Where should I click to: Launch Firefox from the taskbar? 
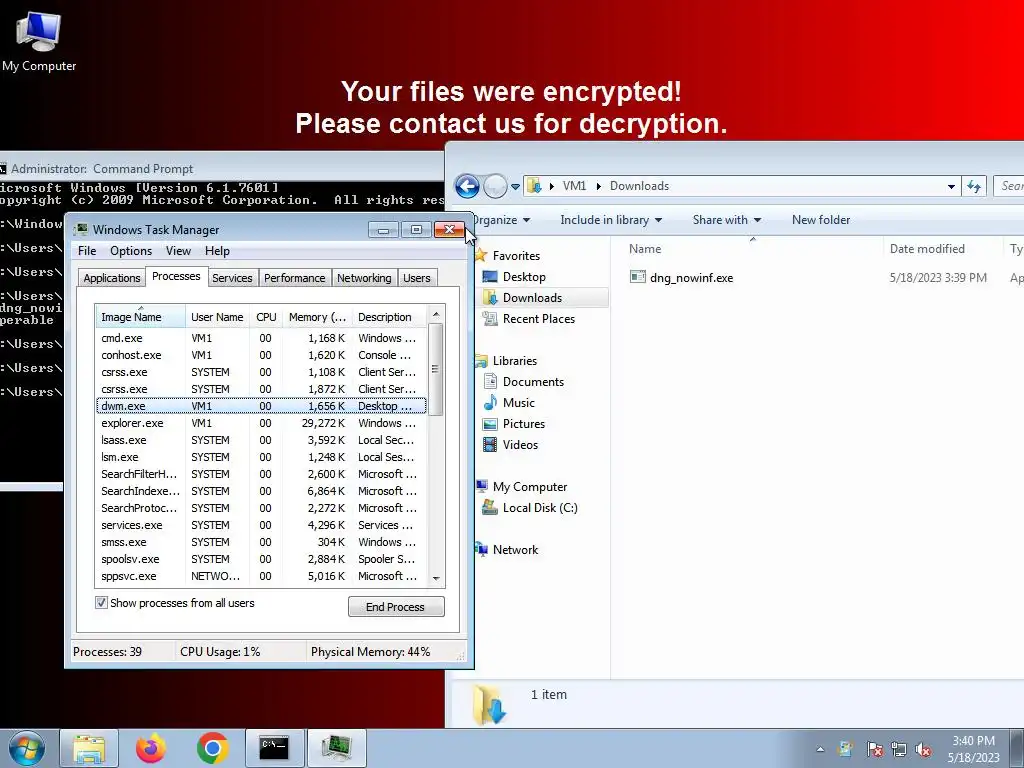coord(151,748)
